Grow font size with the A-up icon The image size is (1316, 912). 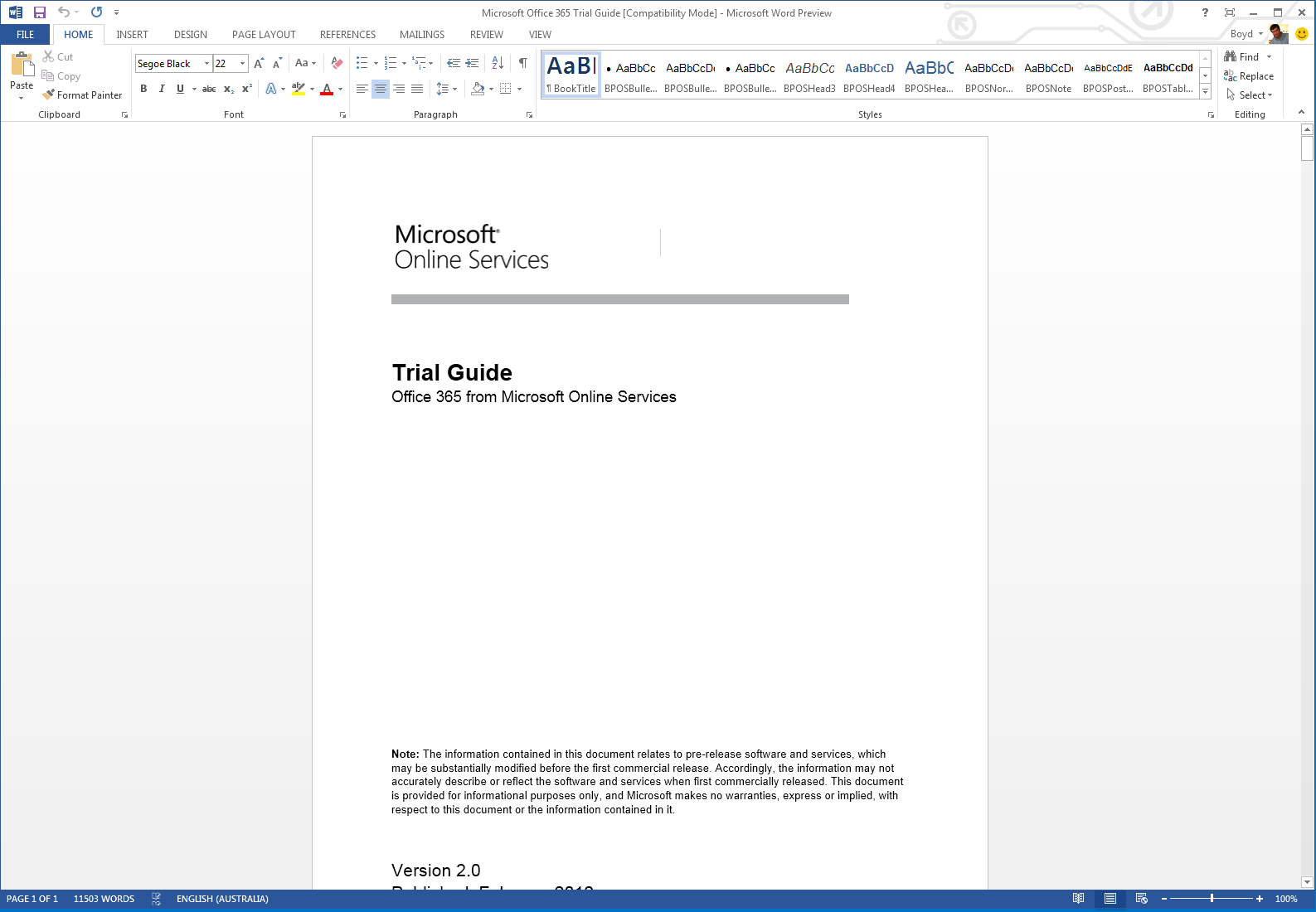pos(259,63)
